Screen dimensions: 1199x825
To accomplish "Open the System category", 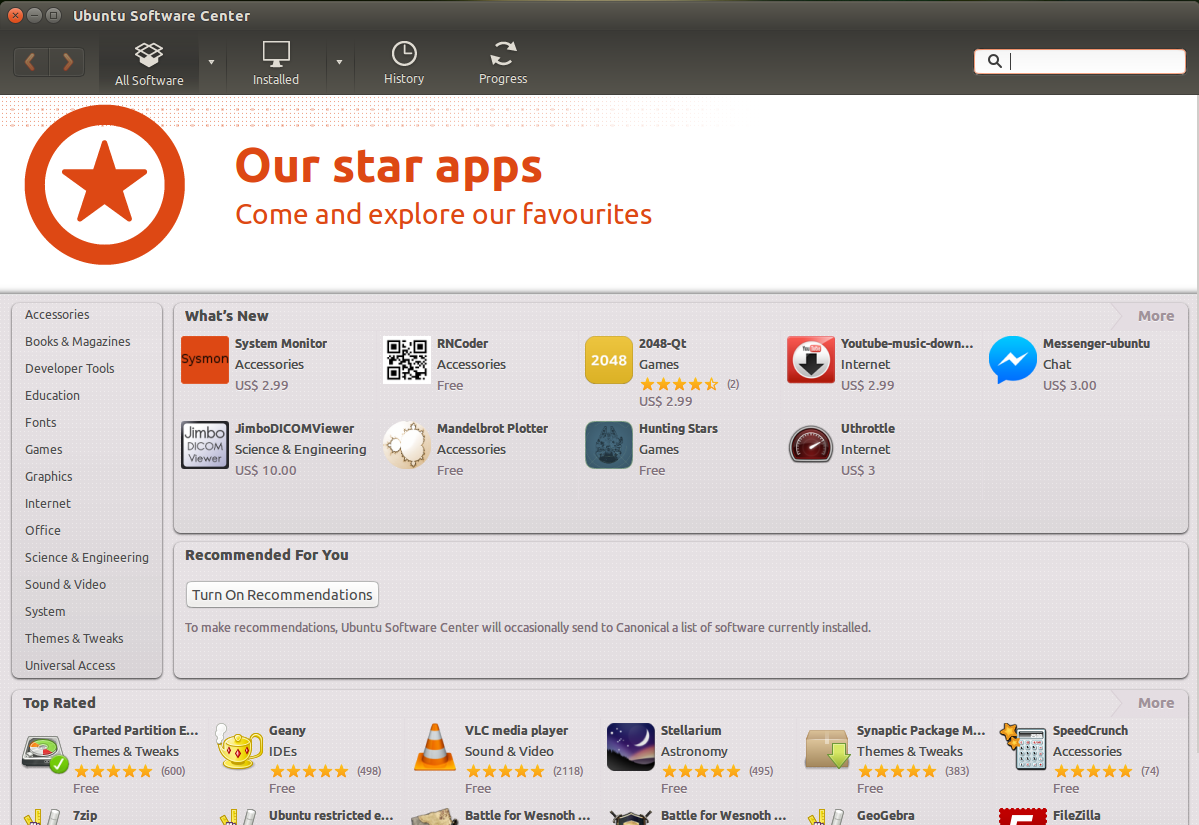I will coord(45,612).
